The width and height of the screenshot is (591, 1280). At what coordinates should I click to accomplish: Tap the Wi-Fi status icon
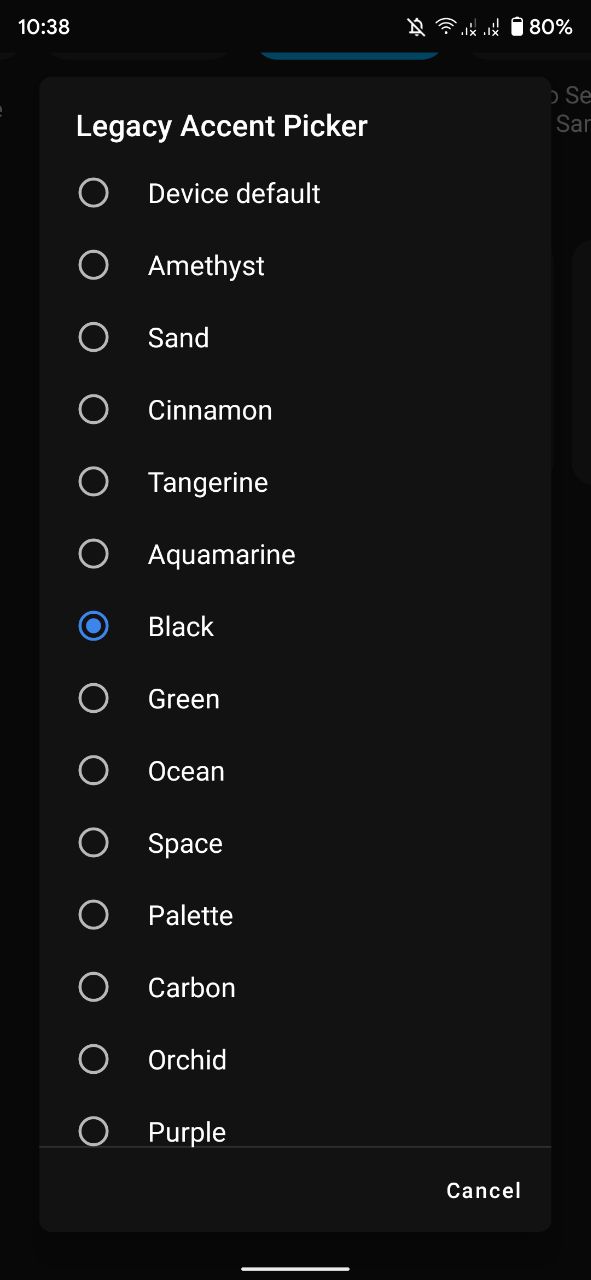pyautogui.click(x=446, y=27)
